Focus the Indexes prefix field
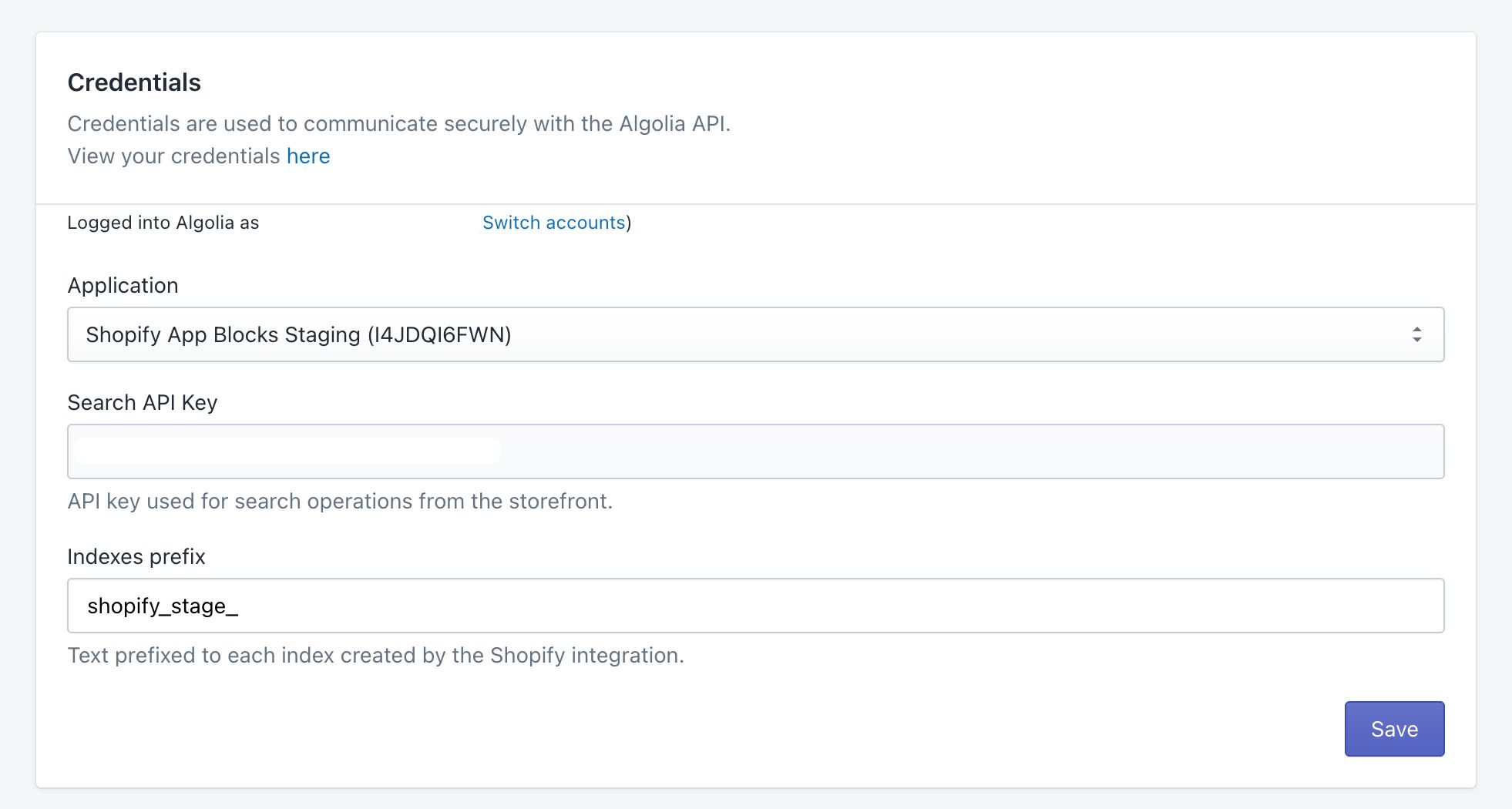The width and height of the screenshot is (1512, 809). point(755,606)
